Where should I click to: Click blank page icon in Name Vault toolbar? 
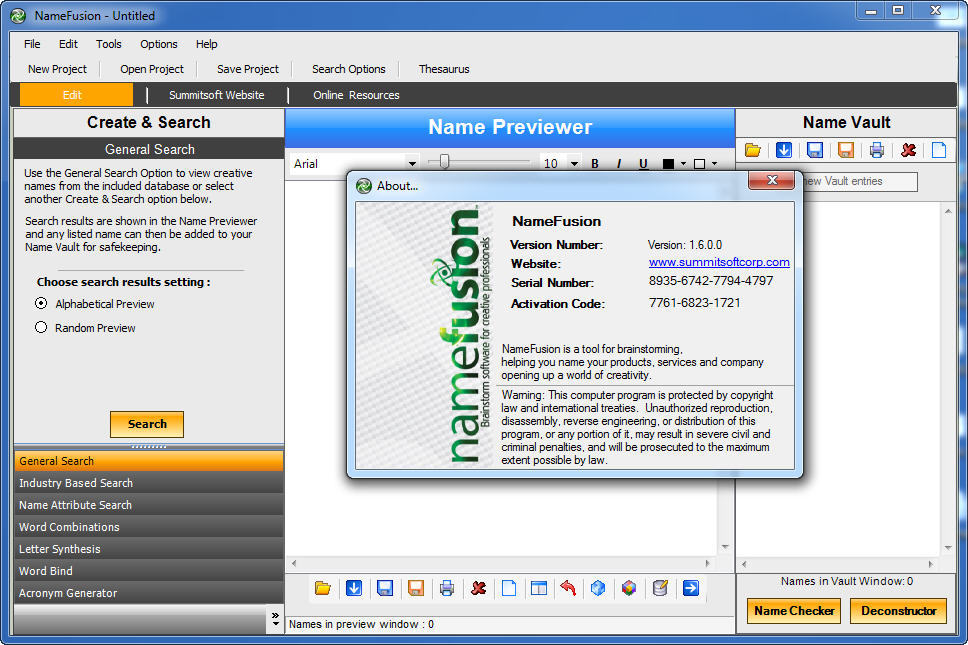(938, 150)
